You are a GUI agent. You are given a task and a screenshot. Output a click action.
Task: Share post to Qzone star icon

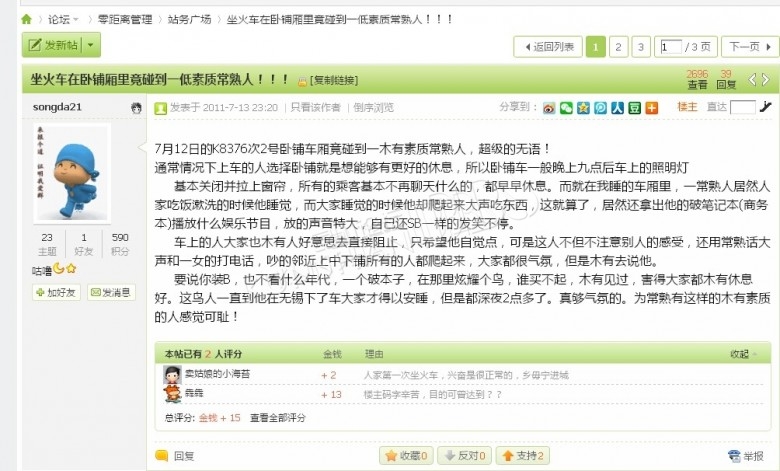(x=583, y=107)
